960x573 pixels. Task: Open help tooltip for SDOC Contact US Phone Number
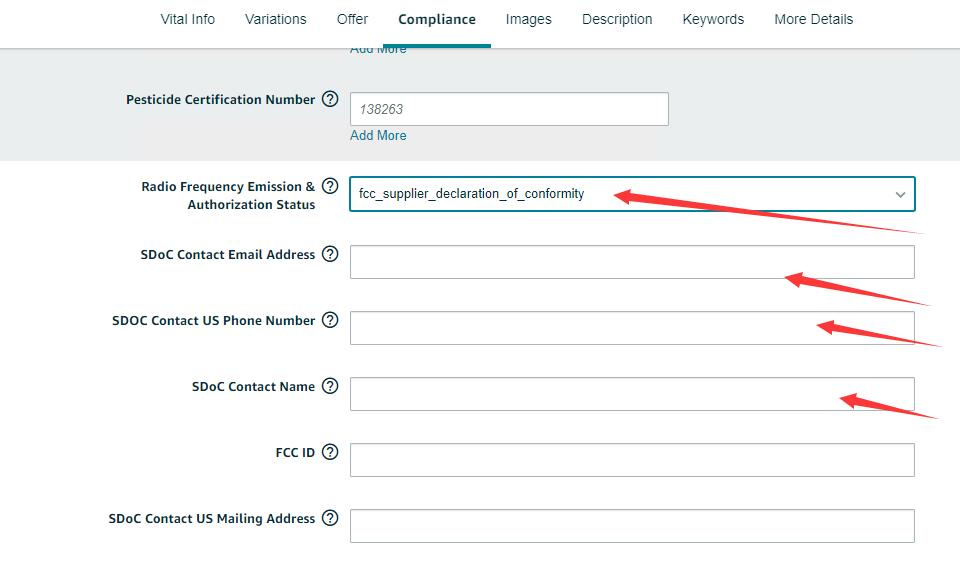point(330,320)
